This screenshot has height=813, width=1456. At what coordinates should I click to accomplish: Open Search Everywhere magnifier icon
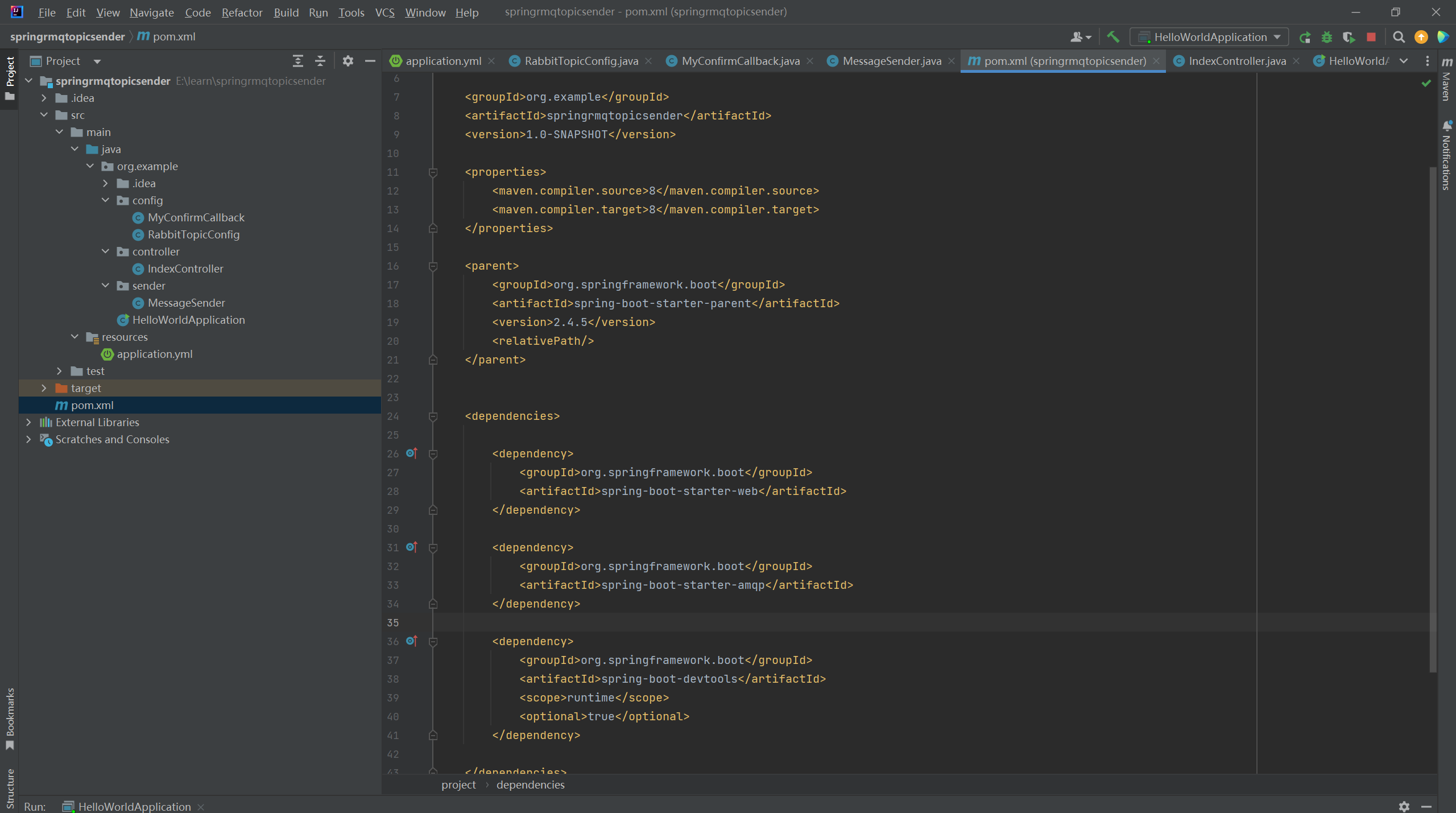pyautogui.click(x=1399, y=38)
